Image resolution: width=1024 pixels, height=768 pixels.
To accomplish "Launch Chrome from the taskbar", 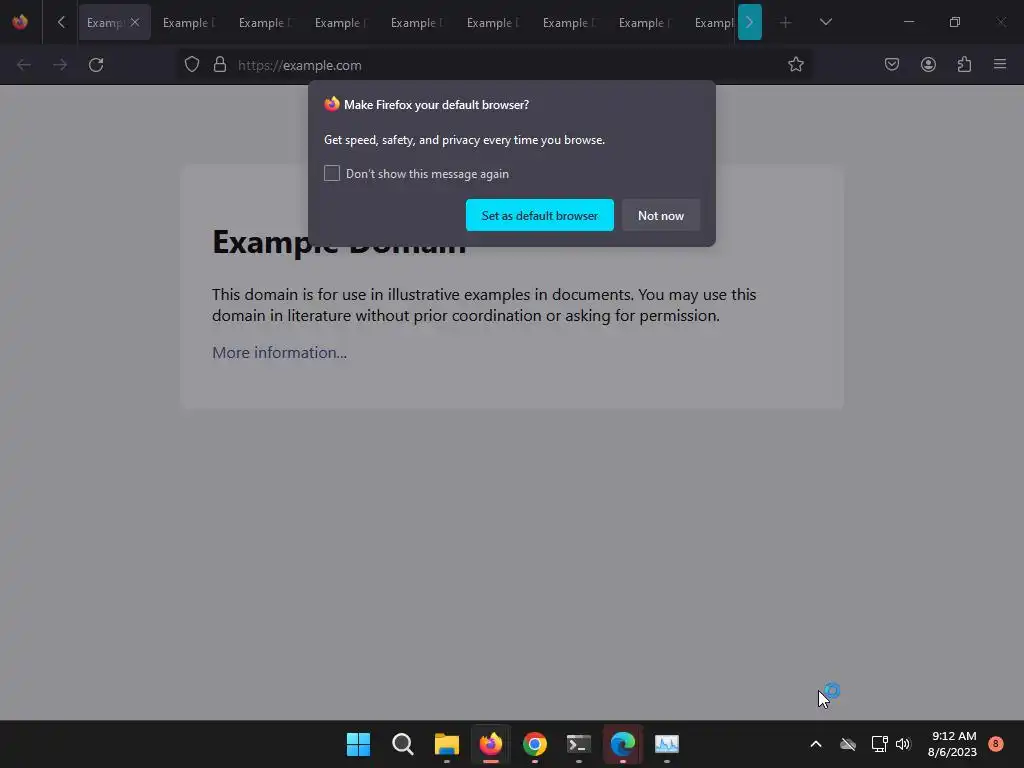I will pos(535,744).
